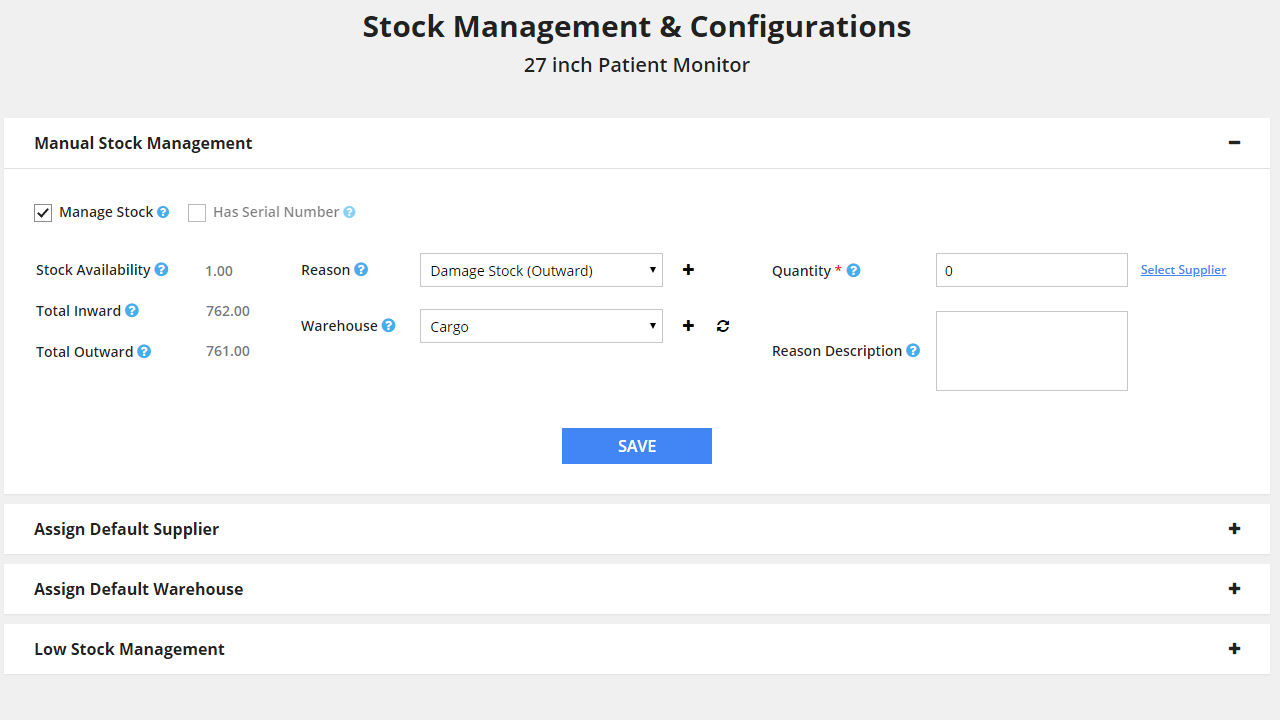This screenshot has width=1280, height=720.
Task: Add new warehouse with plus icon
Action: [x=688, y=326]
